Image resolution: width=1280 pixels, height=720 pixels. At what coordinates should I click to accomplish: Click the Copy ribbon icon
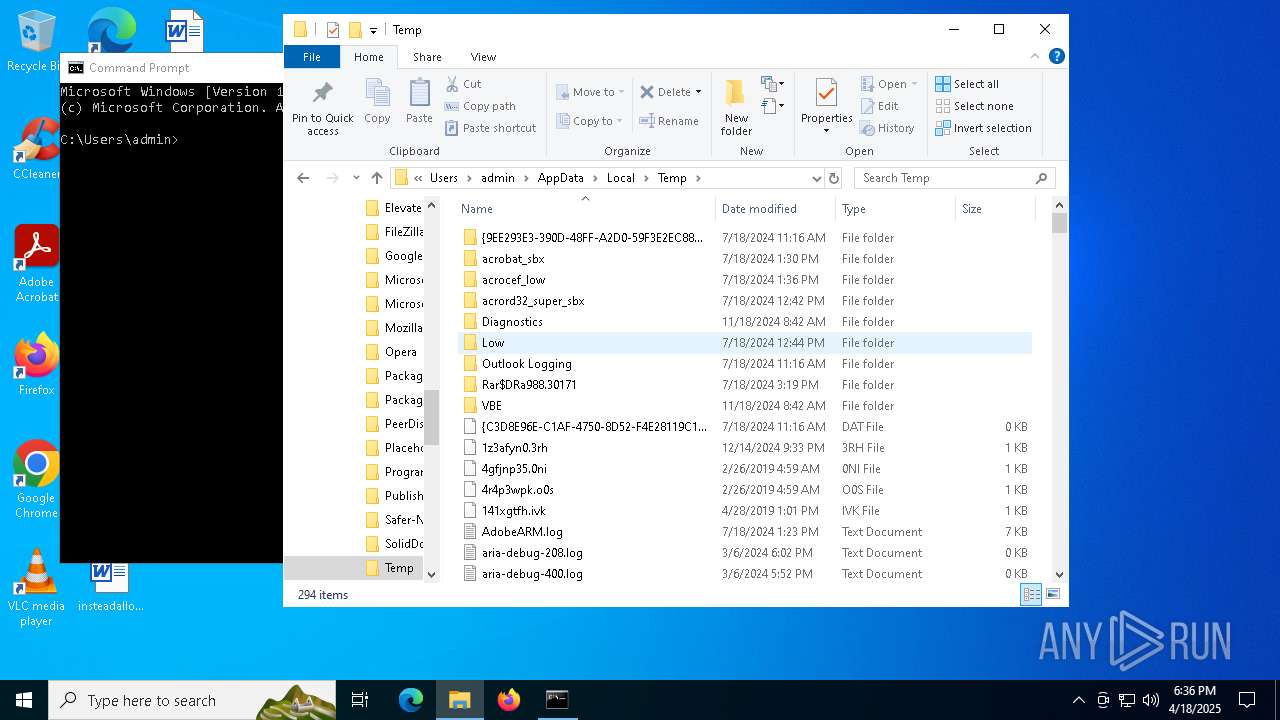click(x=377, y=101)
